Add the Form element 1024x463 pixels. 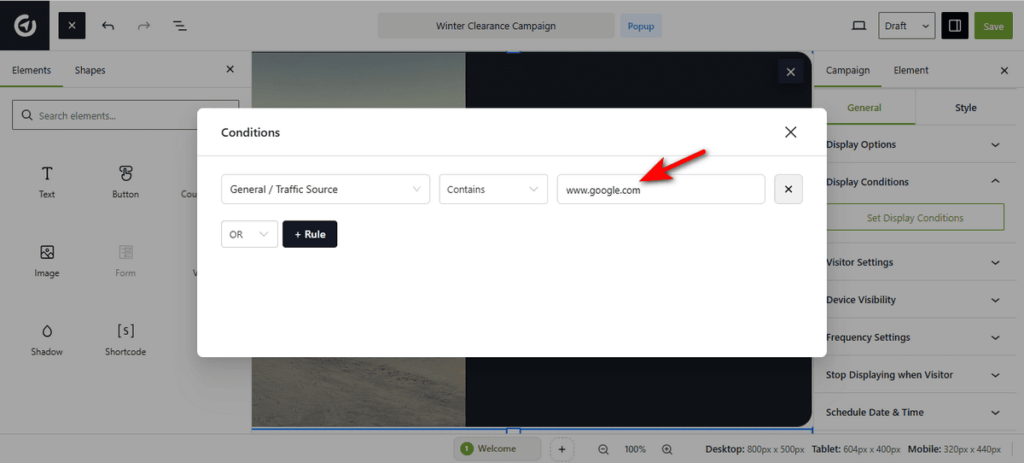[125, 261]
